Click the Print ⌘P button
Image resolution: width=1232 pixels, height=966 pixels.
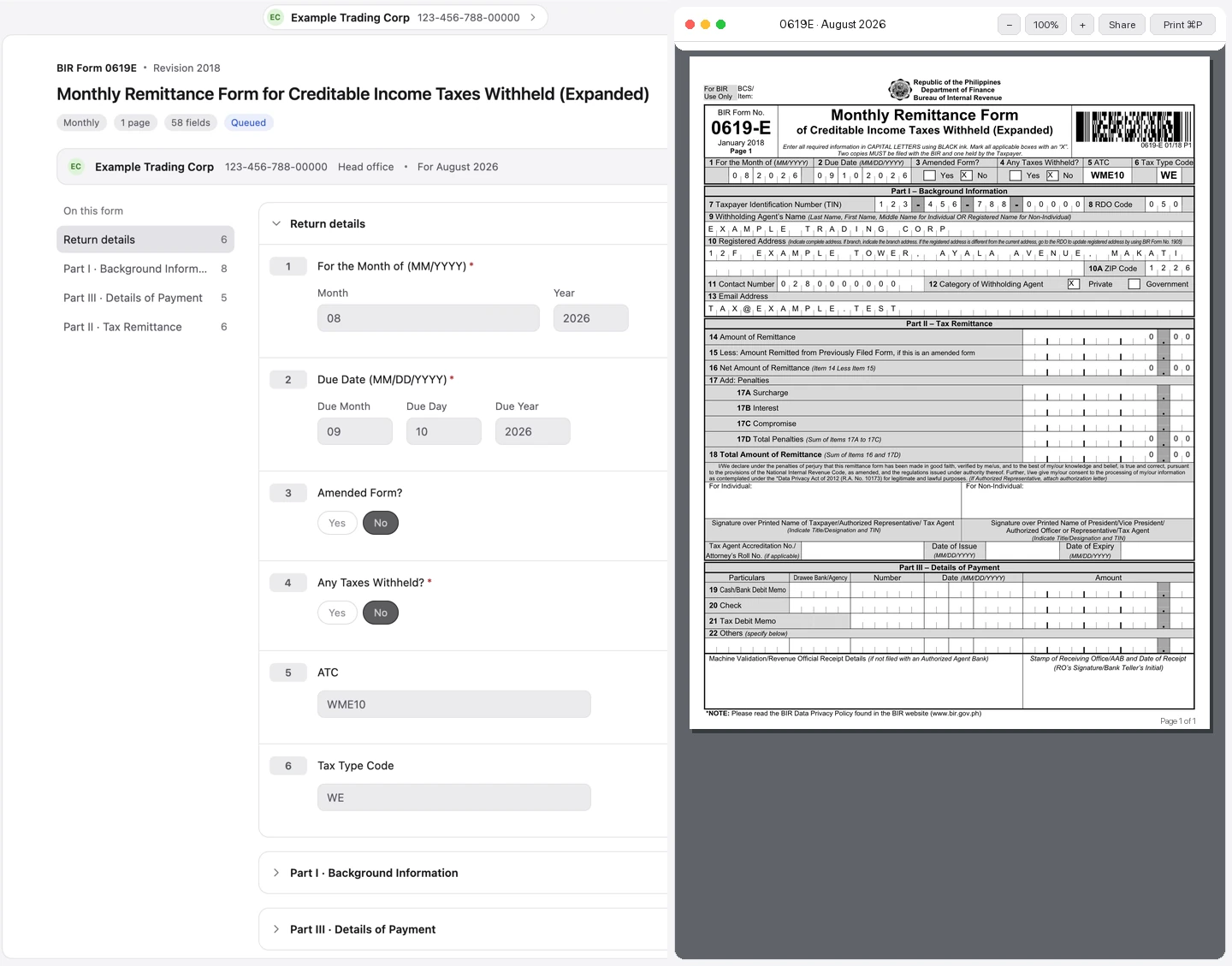1182,25
